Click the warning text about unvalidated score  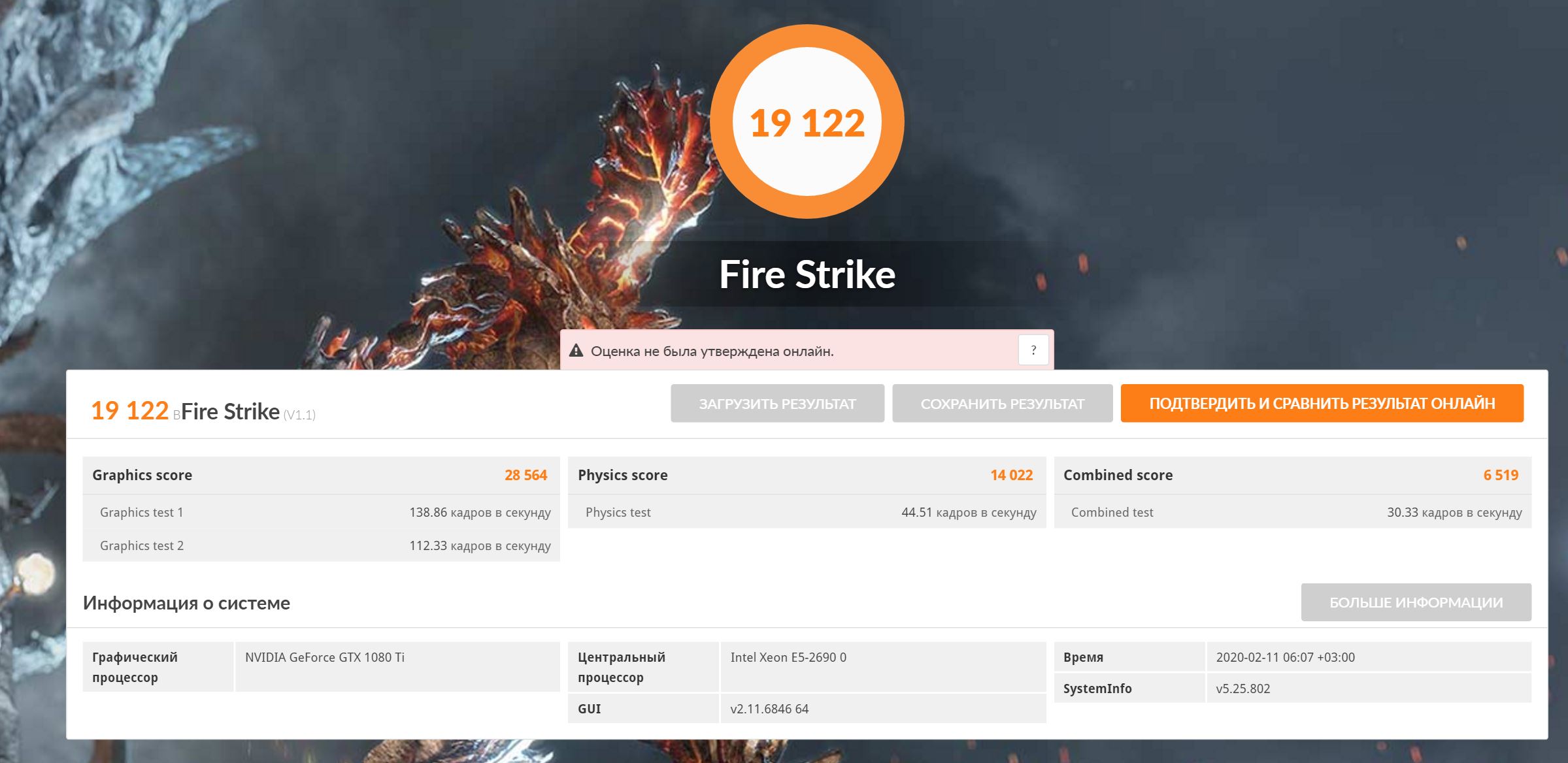point(712,351)
